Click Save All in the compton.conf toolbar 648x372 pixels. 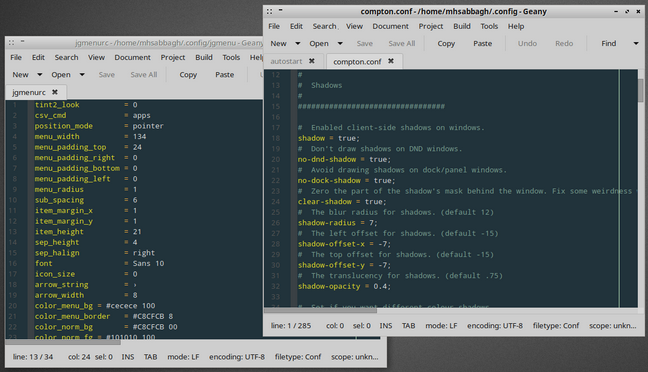click(402, 43)
